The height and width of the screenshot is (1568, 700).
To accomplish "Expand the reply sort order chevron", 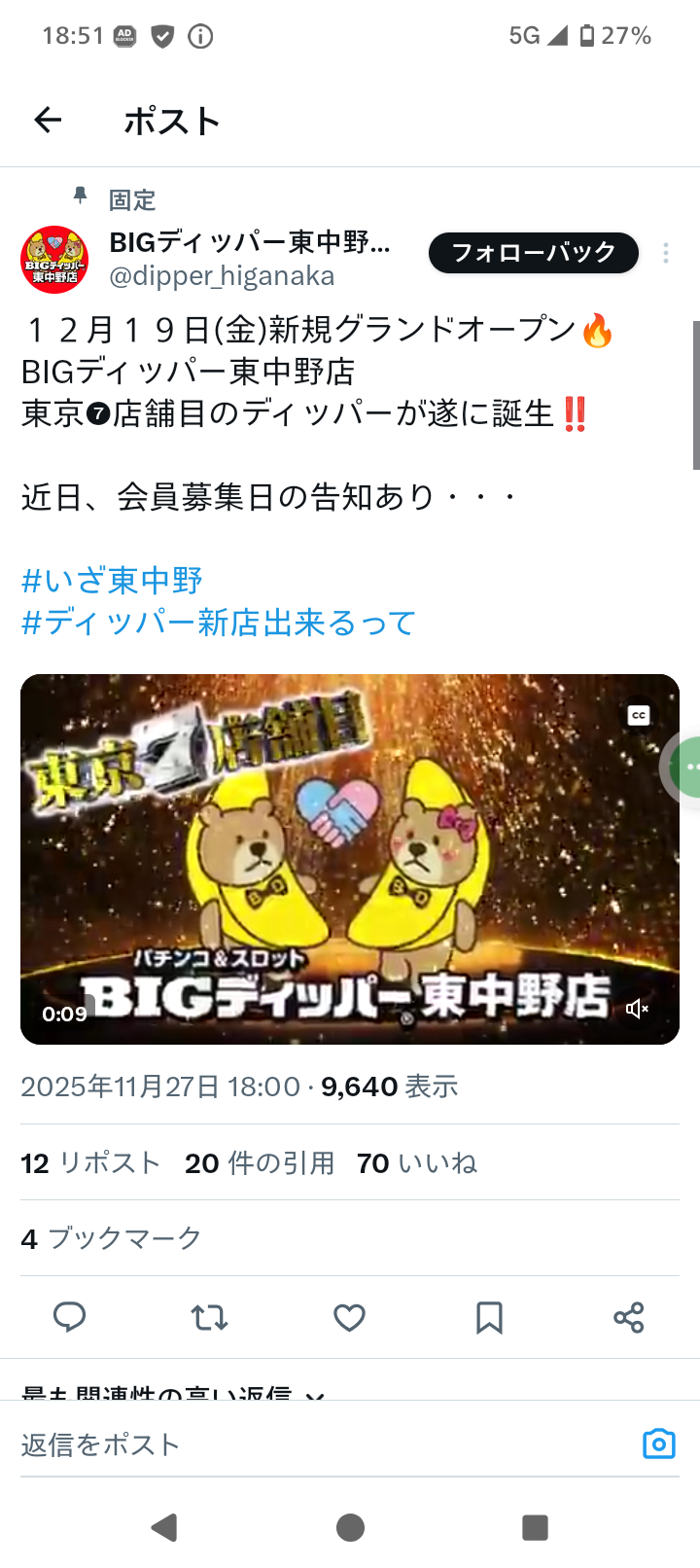I will point(314,1394).
